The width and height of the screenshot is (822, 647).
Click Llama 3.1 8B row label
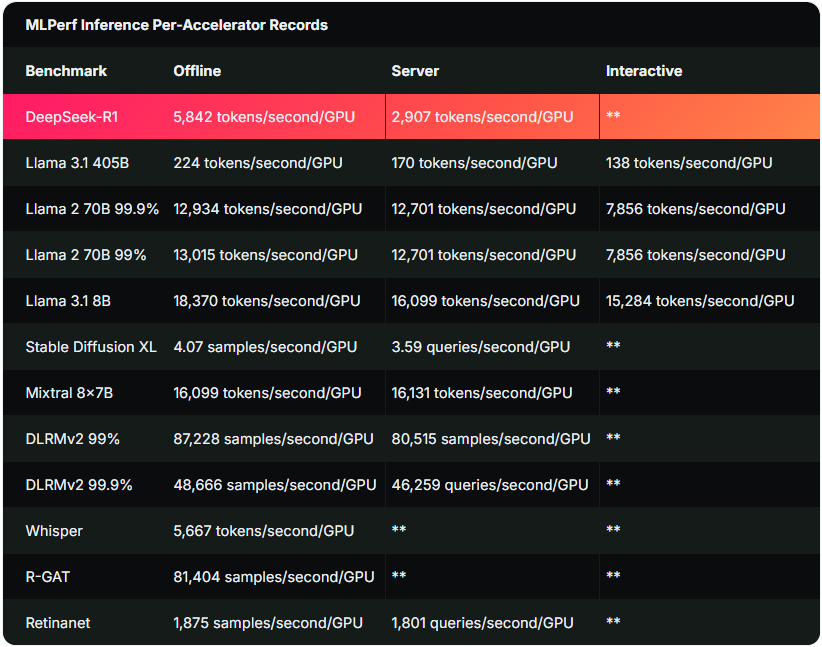point(68,301)
